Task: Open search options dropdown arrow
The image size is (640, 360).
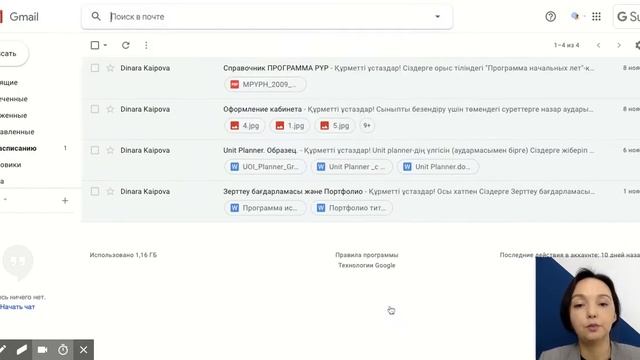Action: click(x=438, y=17)
